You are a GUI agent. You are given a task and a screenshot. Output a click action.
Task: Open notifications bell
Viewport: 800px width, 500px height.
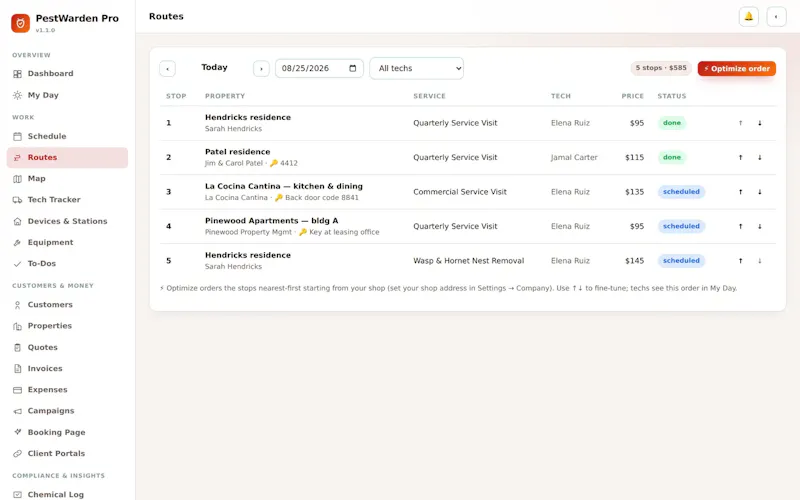click(748, 17)
